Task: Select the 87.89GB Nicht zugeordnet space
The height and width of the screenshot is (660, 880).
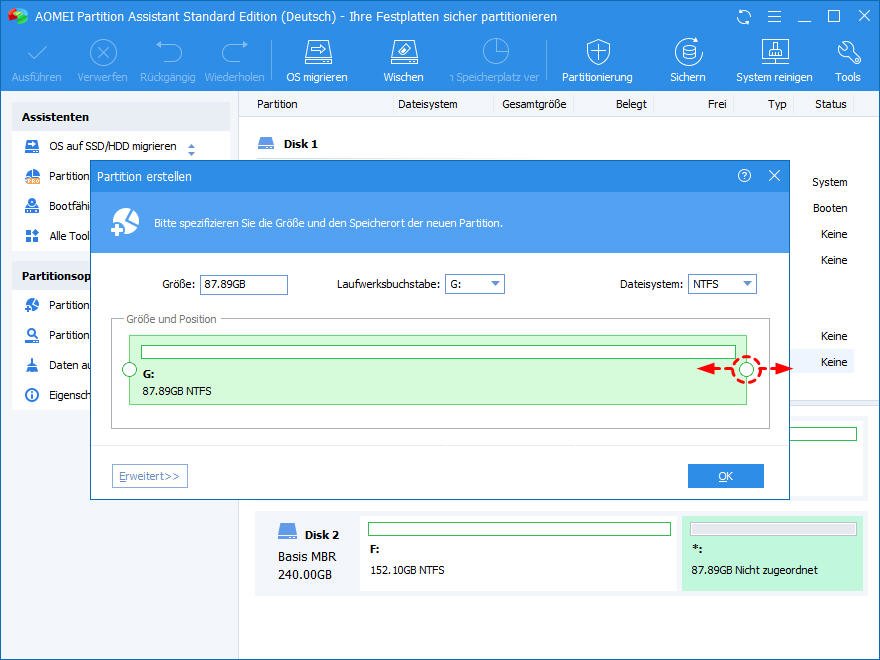Action: tap(772, 553)
